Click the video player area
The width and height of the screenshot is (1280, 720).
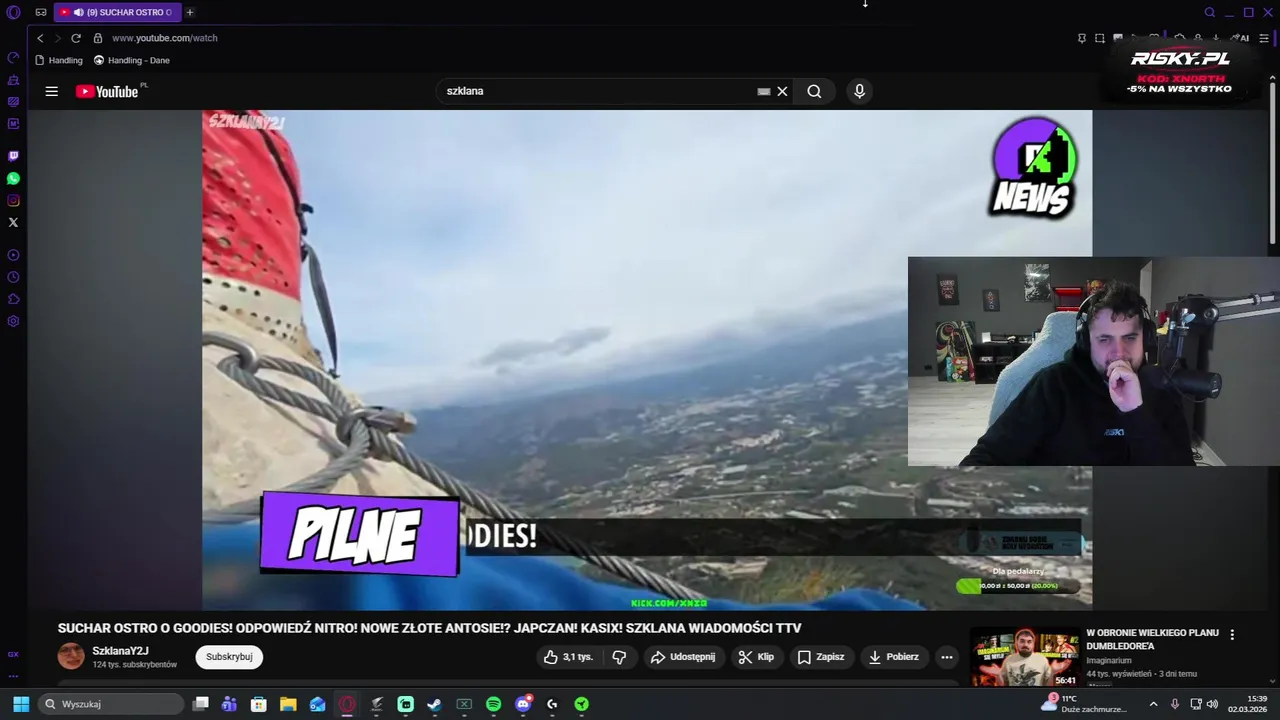click(x=647, y=360)
